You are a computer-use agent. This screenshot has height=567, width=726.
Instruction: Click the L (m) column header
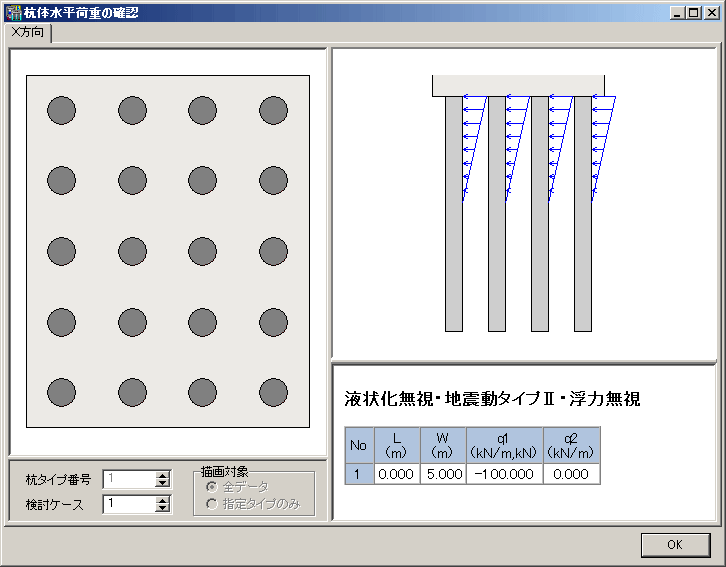pos(397,445)
